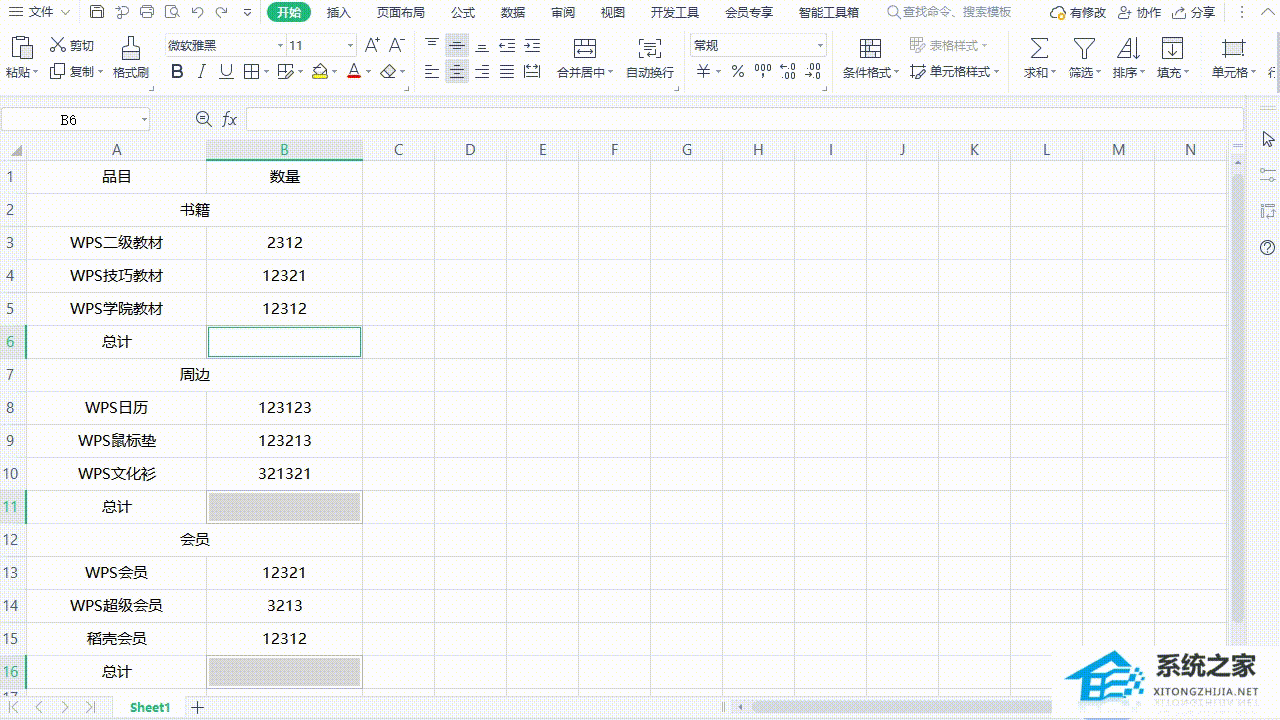Toggle Bold formatting
The height and width of the screenshot is (720, 1280).
click(177, 72)
